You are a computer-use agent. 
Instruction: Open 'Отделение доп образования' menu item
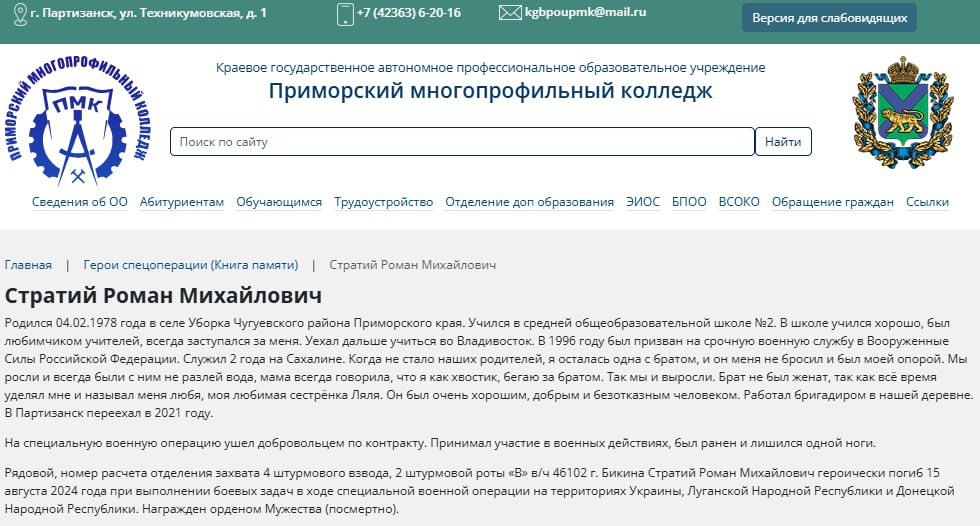[529, 202]
